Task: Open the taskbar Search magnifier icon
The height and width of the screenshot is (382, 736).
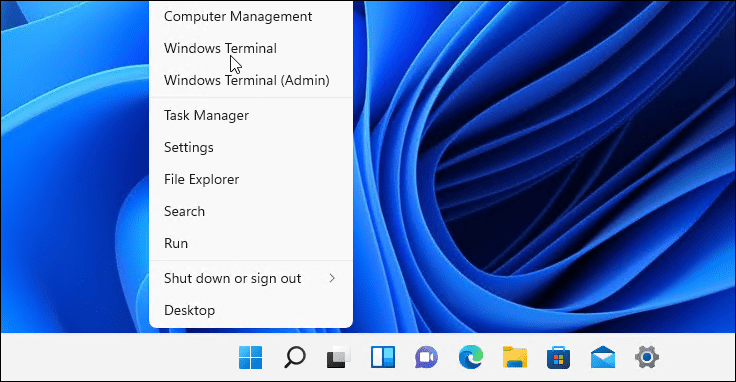Action: [x=295, y=358]
